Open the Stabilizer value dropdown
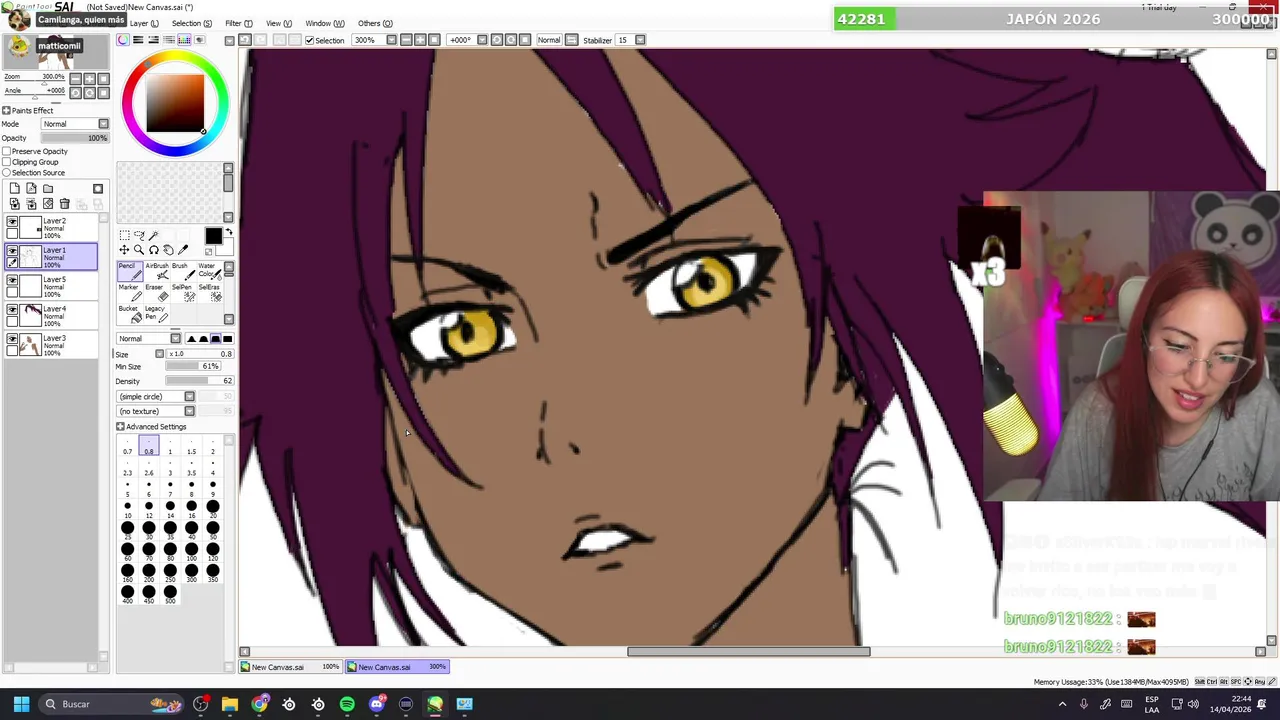The image size is (1280, 720). tap(640, 40)
